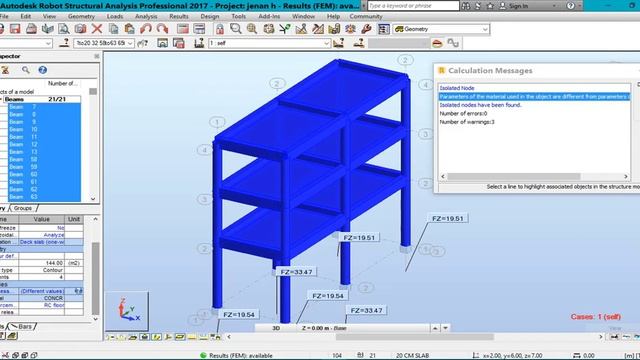The width and height of the screenshot is (640, 360).
Task: Open the bar selection '1to20 32 58to63' dropdown
Action: (130, 43)
